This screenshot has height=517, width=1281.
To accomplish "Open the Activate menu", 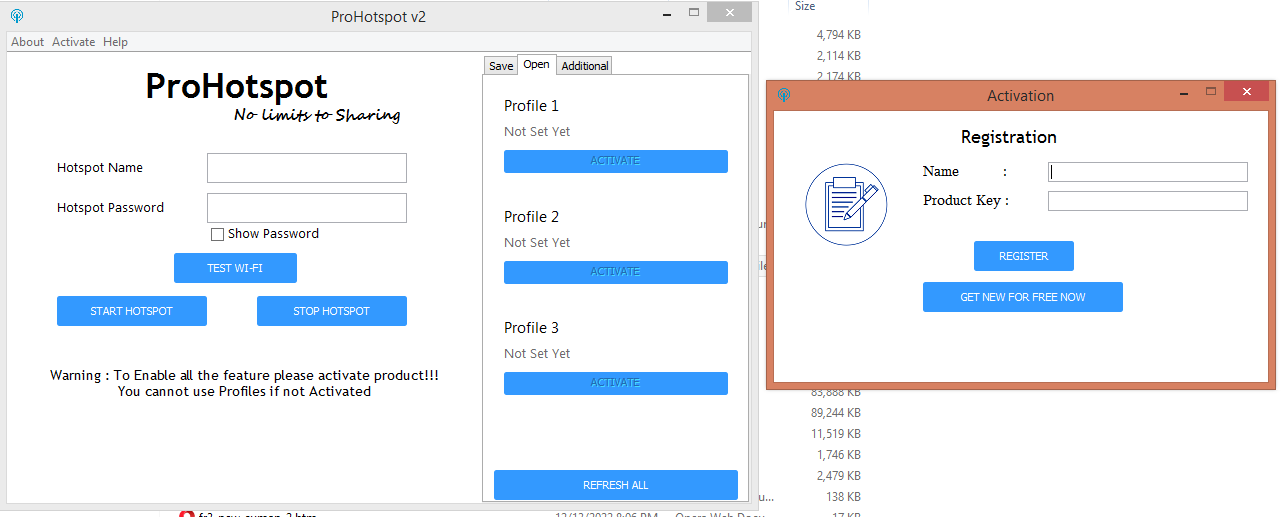I will point(74,42).
